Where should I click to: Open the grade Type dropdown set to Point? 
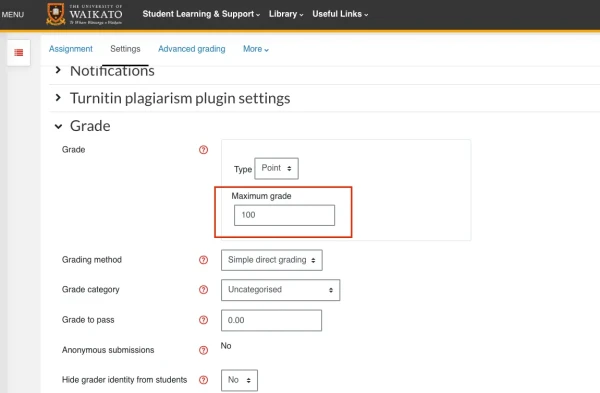click(x=276, y=168)
